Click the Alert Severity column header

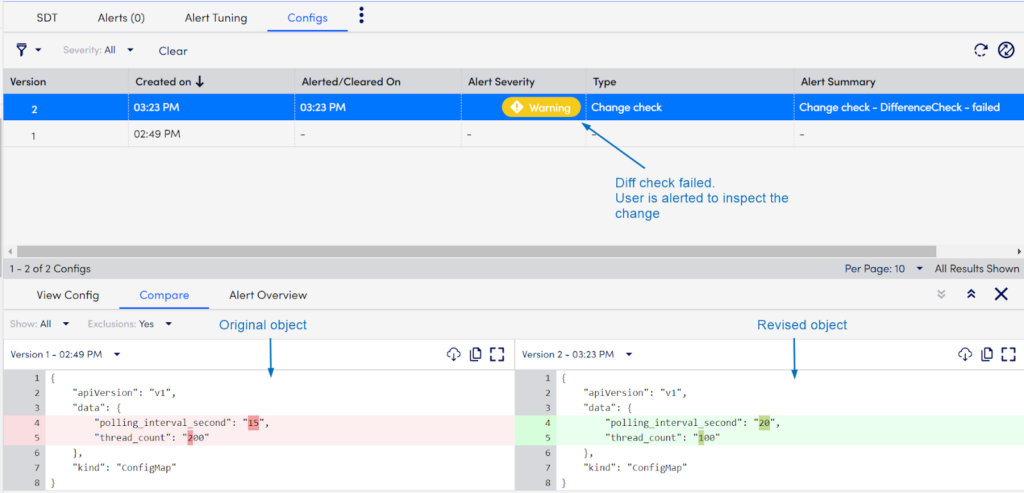pos(501,82)
